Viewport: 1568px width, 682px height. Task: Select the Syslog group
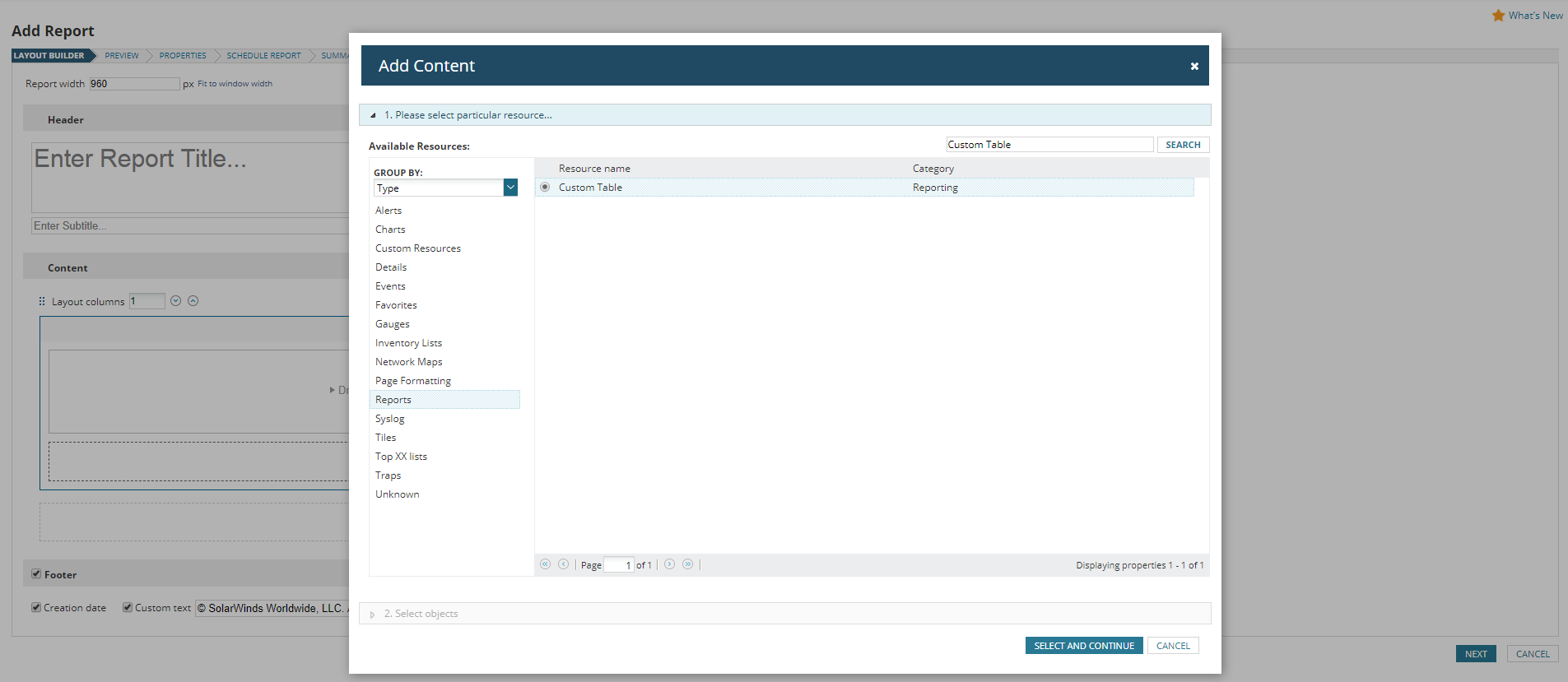click(x=390, y=419)
